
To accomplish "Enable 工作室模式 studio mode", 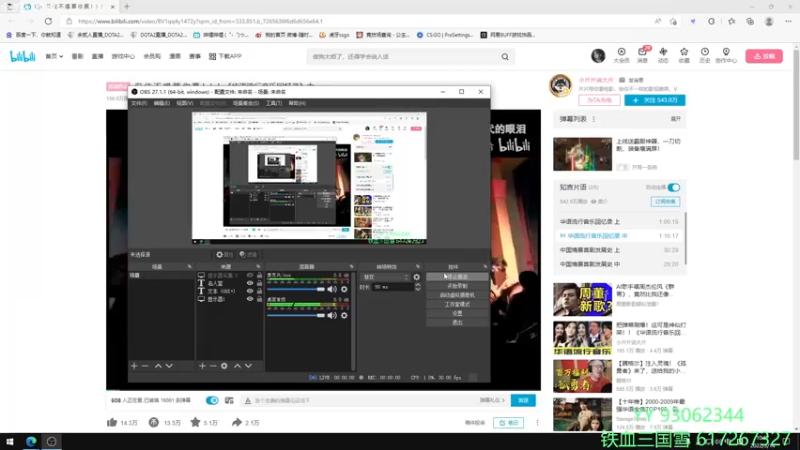I will coord(457,305).
